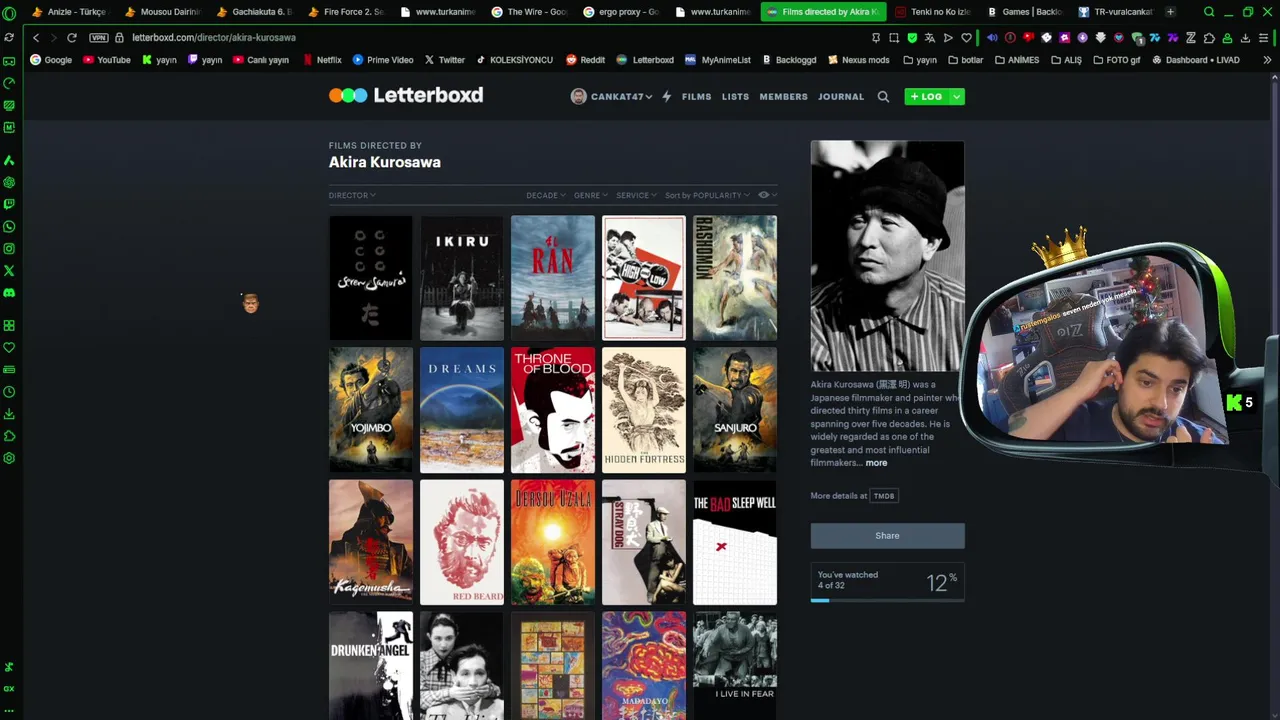Screen dimensions: 1280x720
Task: Expand the DECADE filter dropdown
Action: coord(546,195)
